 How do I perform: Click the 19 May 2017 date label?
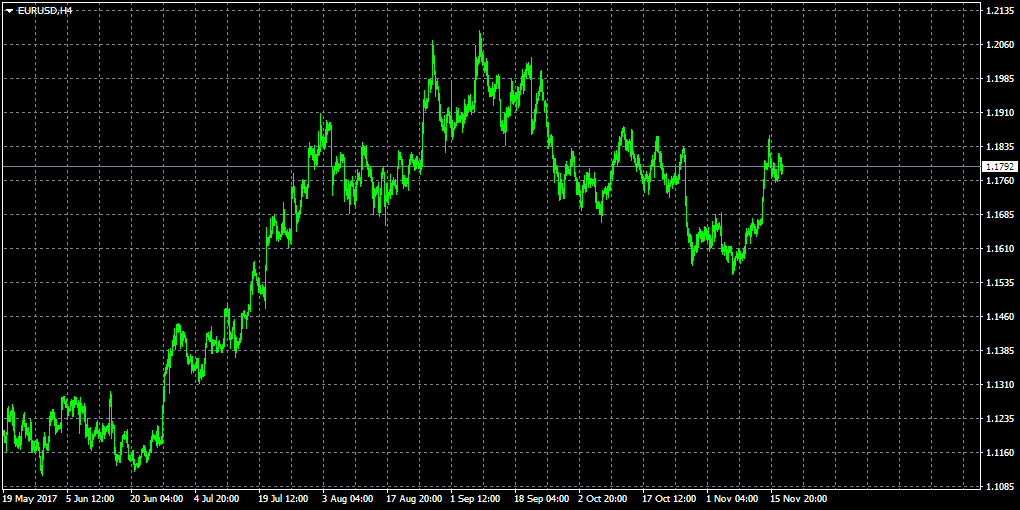tap(30, 499)
